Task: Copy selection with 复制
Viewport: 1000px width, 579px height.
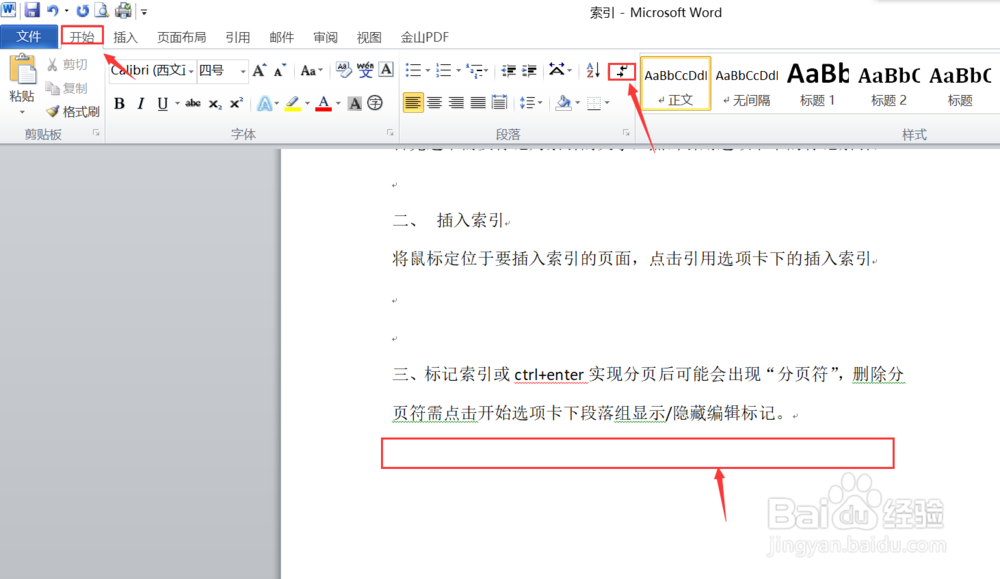Action: [67, 88]
